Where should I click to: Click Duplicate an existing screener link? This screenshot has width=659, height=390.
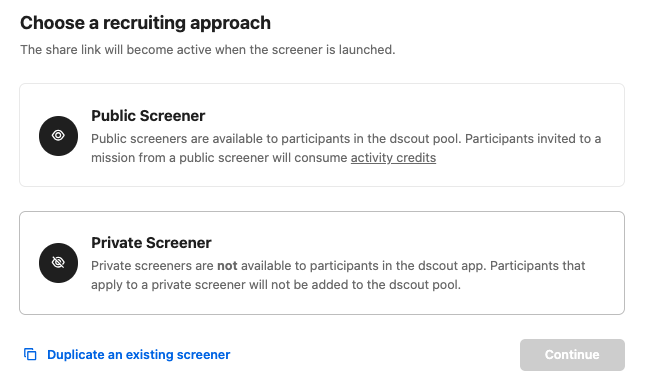(139, 355)
